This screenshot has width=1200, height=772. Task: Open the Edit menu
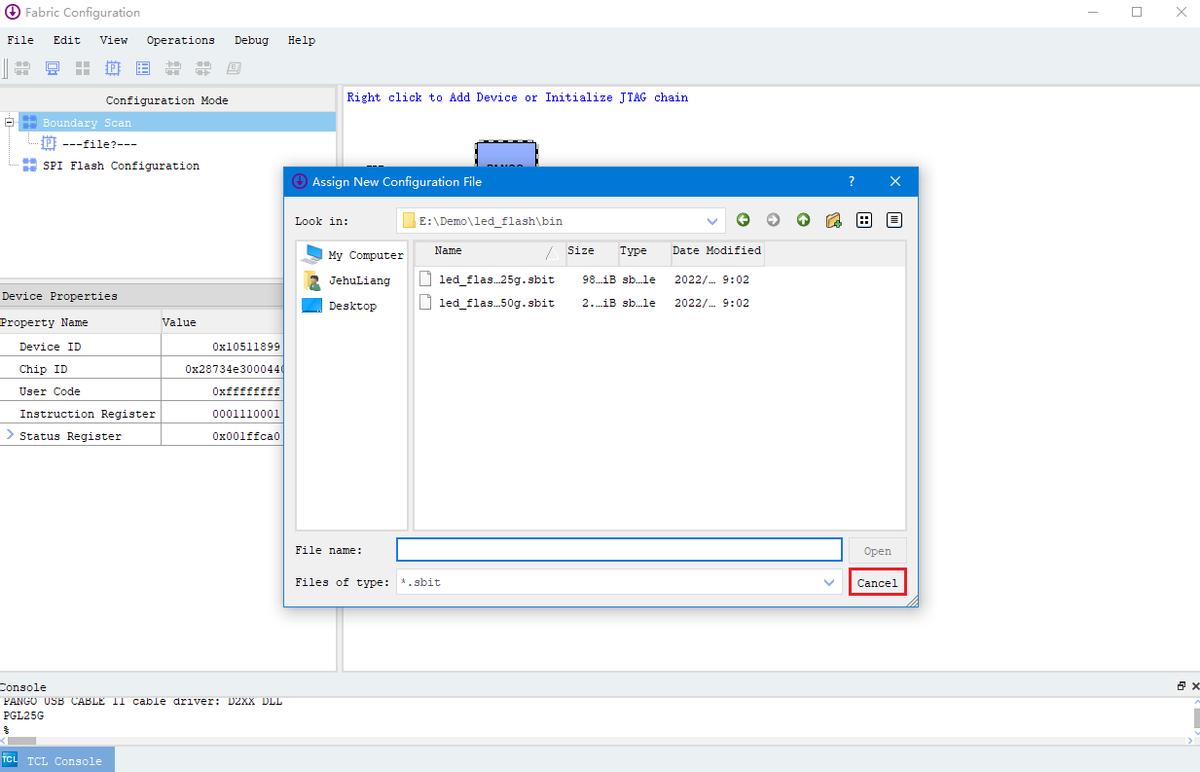(x=67, y=40)
